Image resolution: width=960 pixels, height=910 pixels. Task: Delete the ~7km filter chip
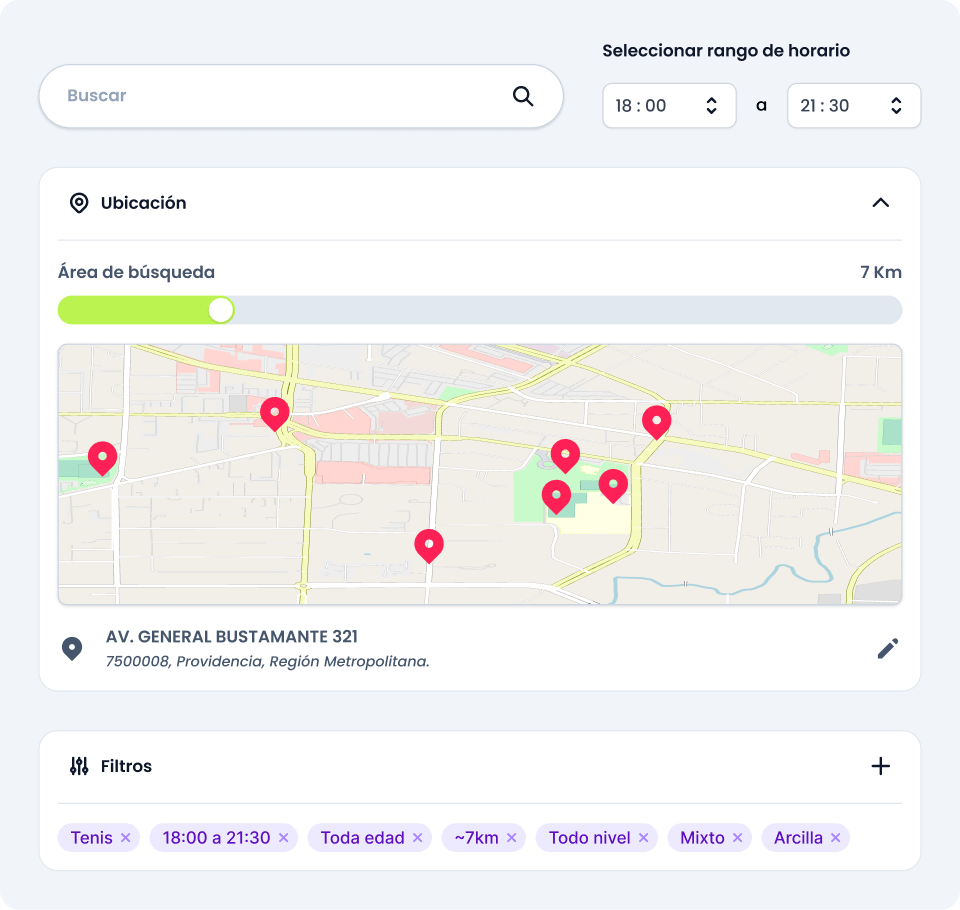click(x=511, y=838)
